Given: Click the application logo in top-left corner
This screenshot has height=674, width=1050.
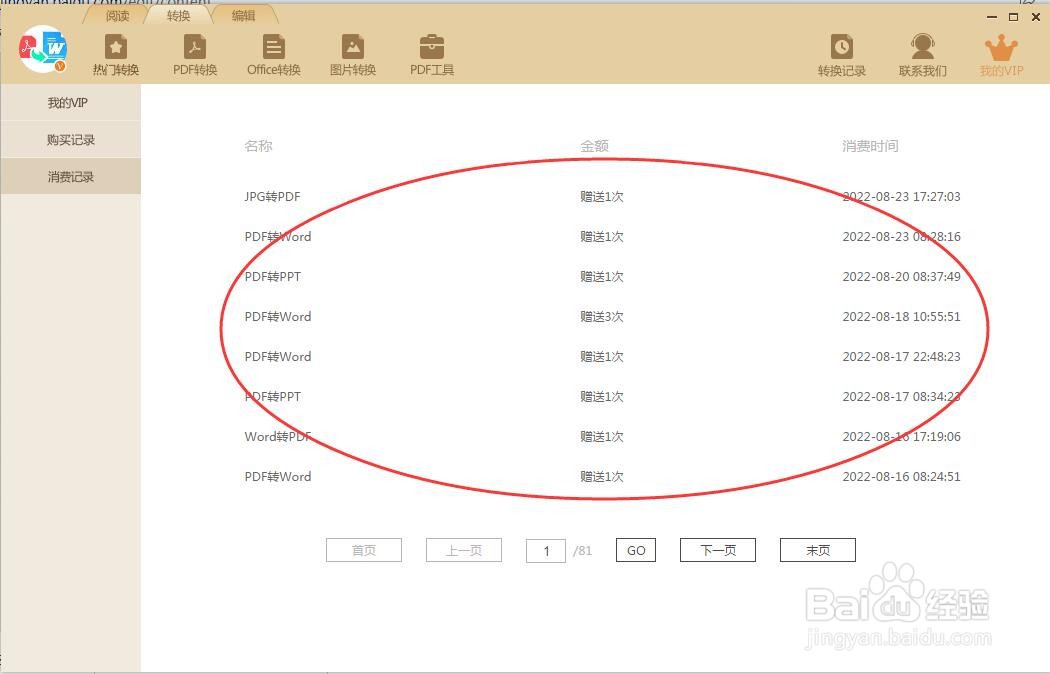Looking at the screenshot, I should click(42, 50).
